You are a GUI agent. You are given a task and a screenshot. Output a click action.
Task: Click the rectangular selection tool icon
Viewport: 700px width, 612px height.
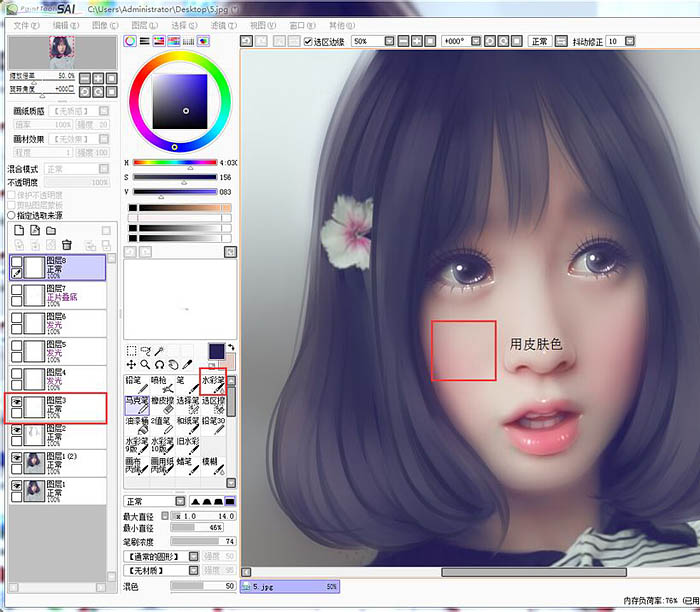click(x=131, y=351)
